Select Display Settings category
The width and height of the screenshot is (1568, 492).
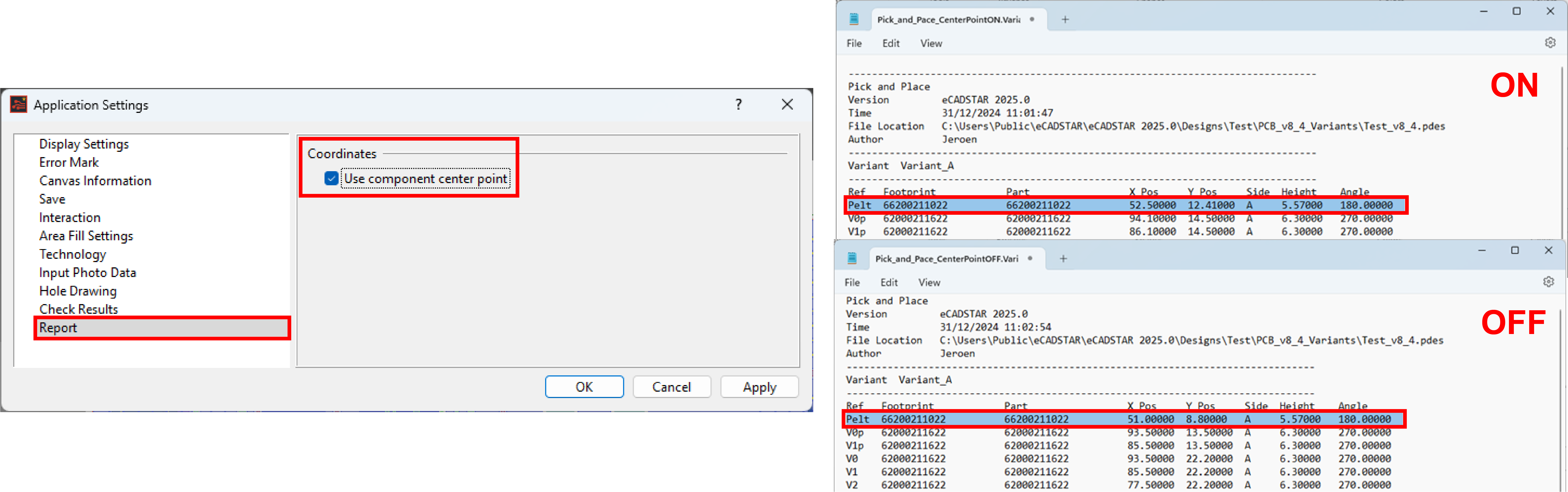click(x=84, y=144)
